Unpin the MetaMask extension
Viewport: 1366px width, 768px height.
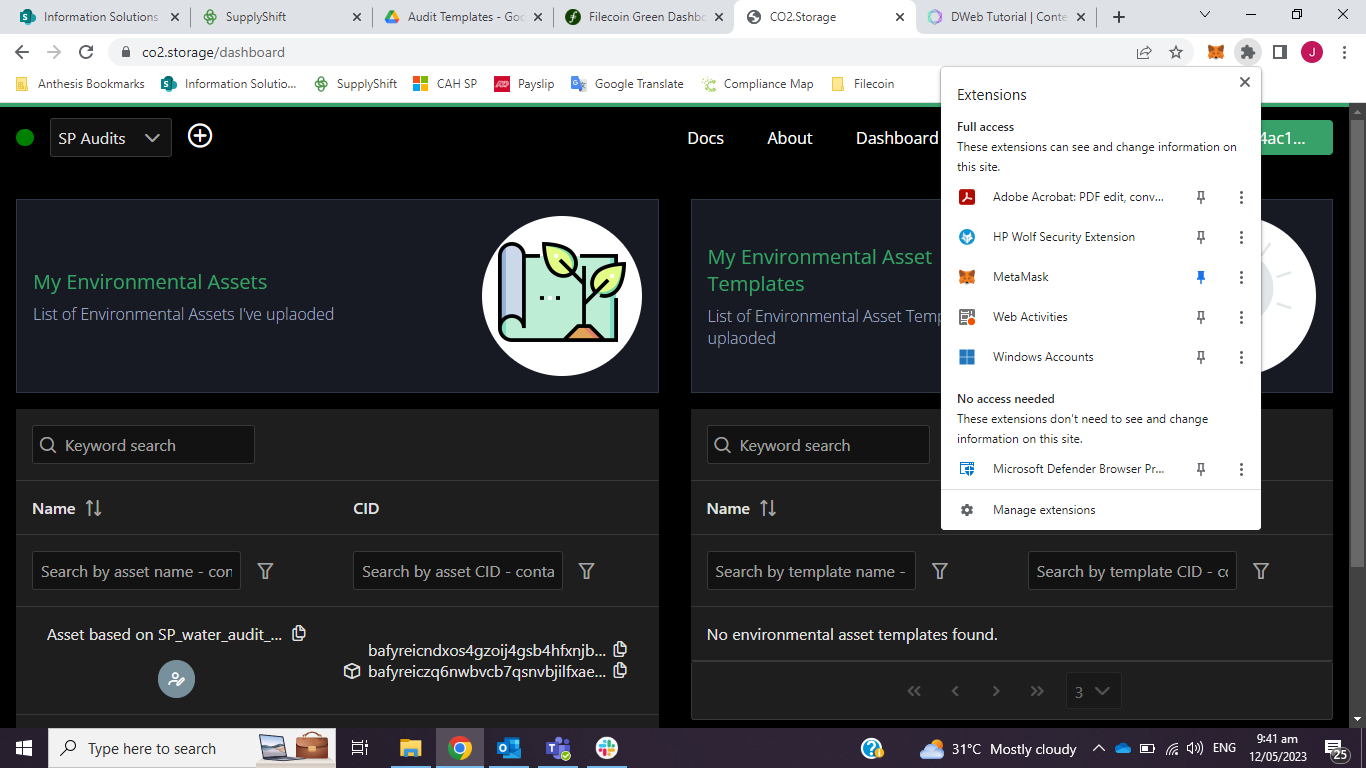point(1200,277)
